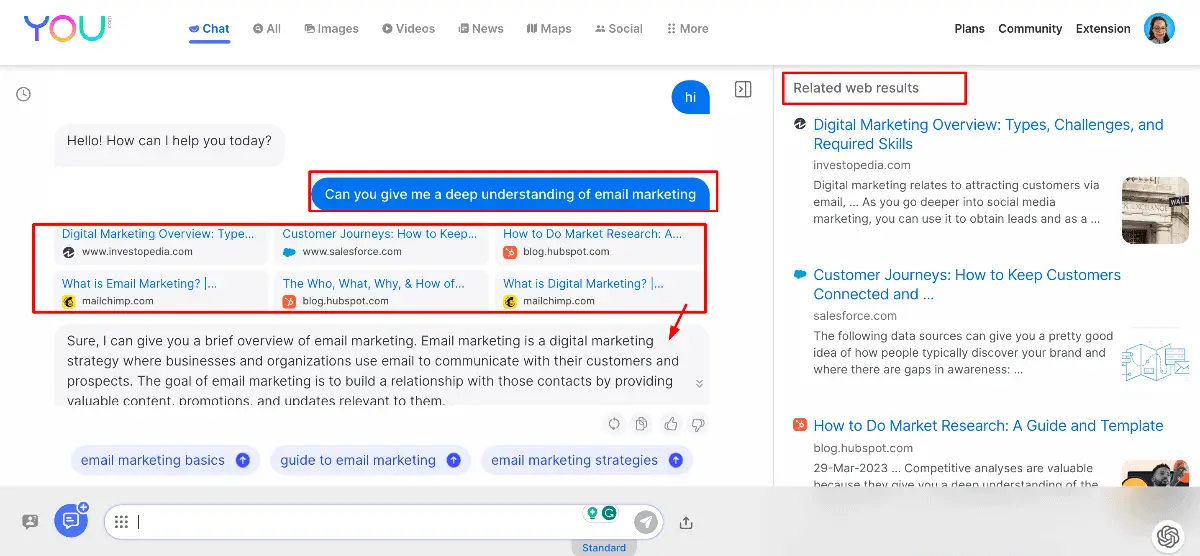1200x556 pixels.
Task: Switch to the Social tab
Action: 618,29
